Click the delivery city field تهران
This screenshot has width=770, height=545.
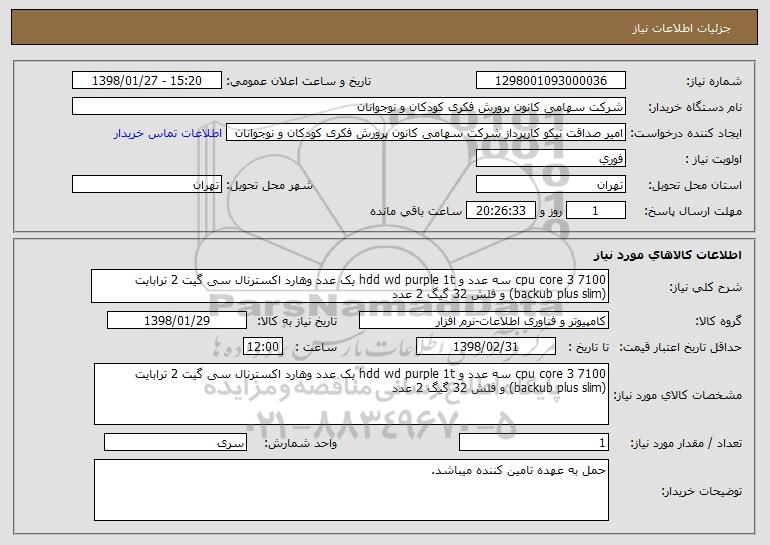(x=147, y=185)
